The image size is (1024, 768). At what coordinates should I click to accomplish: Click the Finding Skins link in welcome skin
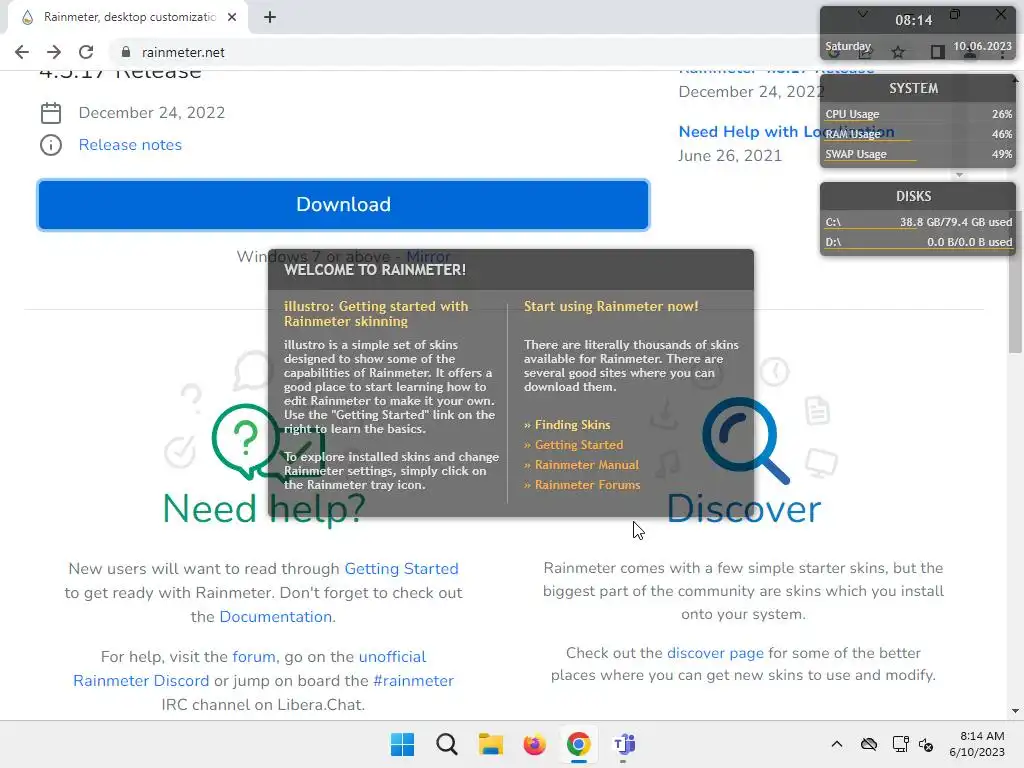pos(572,424)
